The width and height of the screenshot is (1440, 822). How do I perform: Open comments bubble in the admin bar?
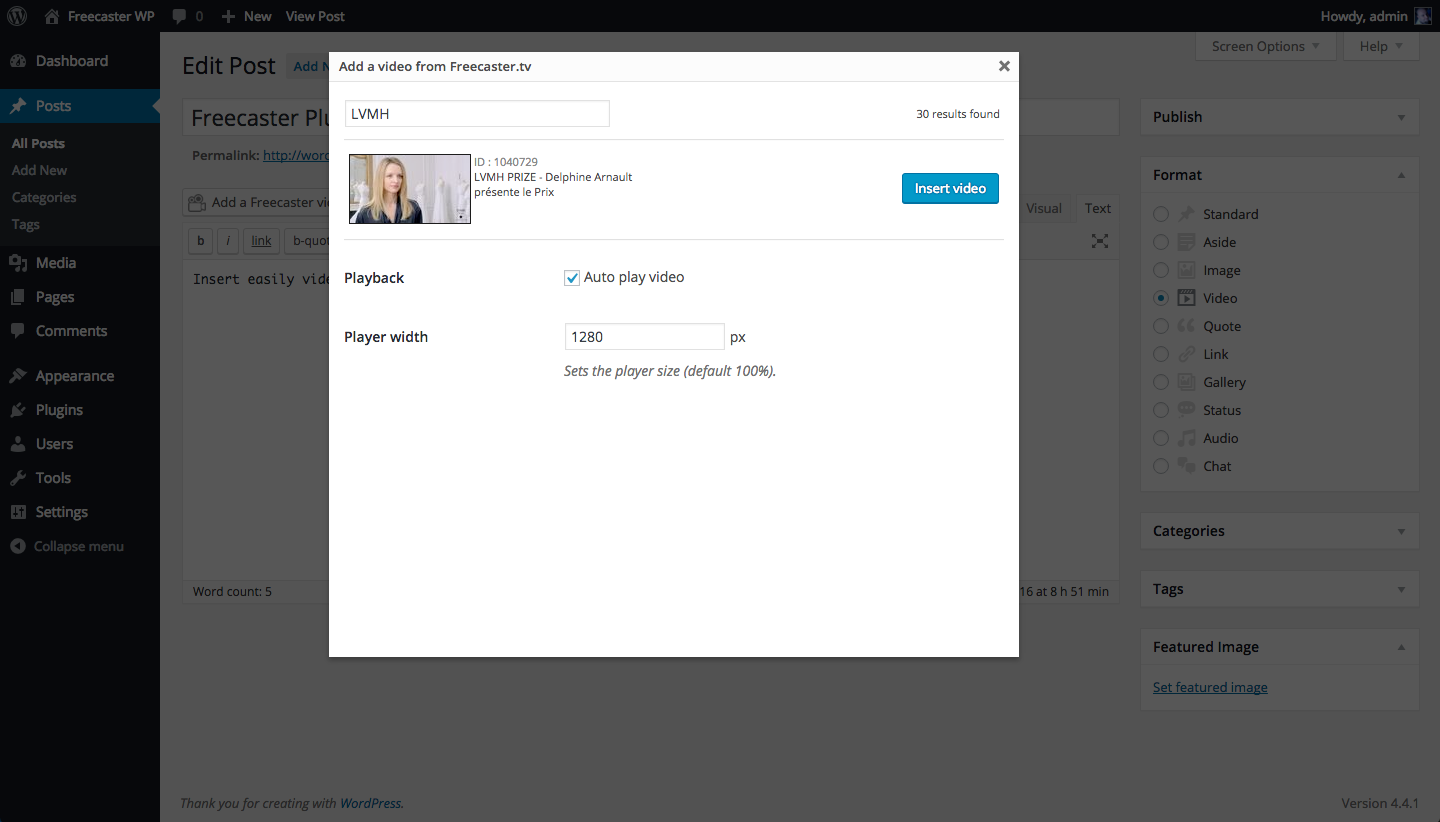pyautogui.click(x=187, y=16)
